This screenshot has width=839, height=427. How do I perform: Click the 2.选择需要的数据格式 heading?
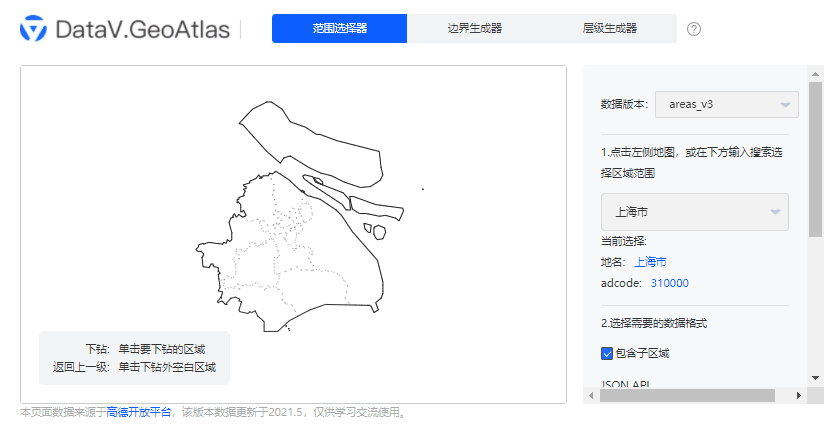654,323
